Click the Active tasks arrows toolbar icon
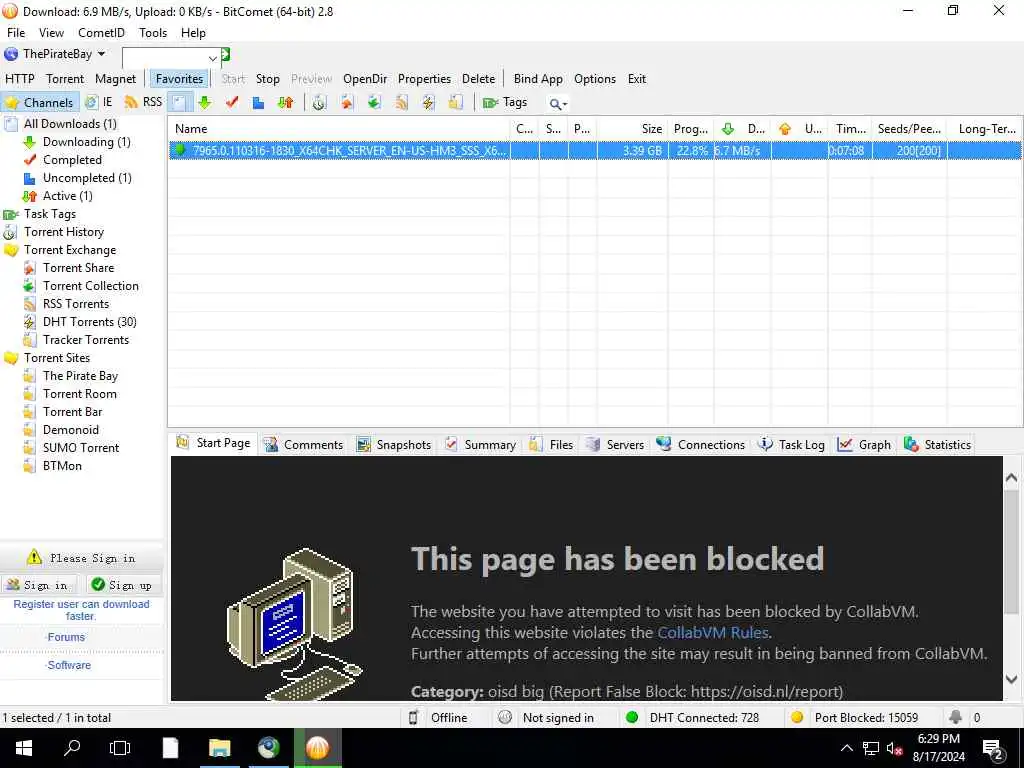The image size is (1024, 768). click(x=285, y=102)
